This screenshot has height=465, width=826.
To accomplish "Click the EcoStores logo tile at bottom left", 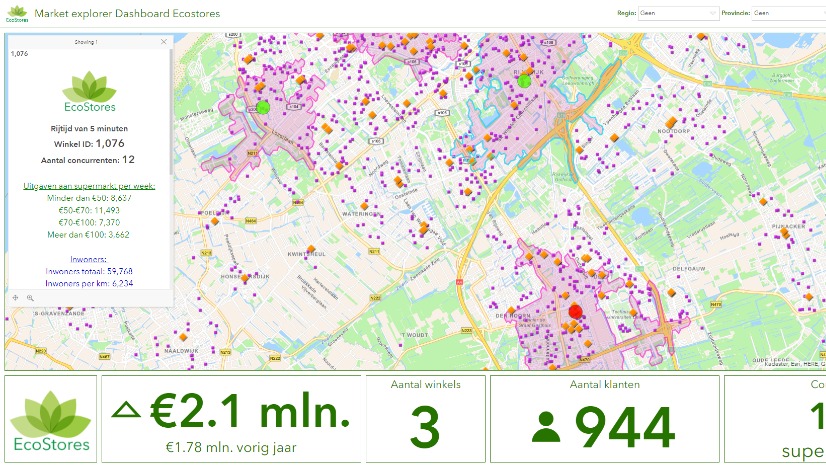I will 50,420.
